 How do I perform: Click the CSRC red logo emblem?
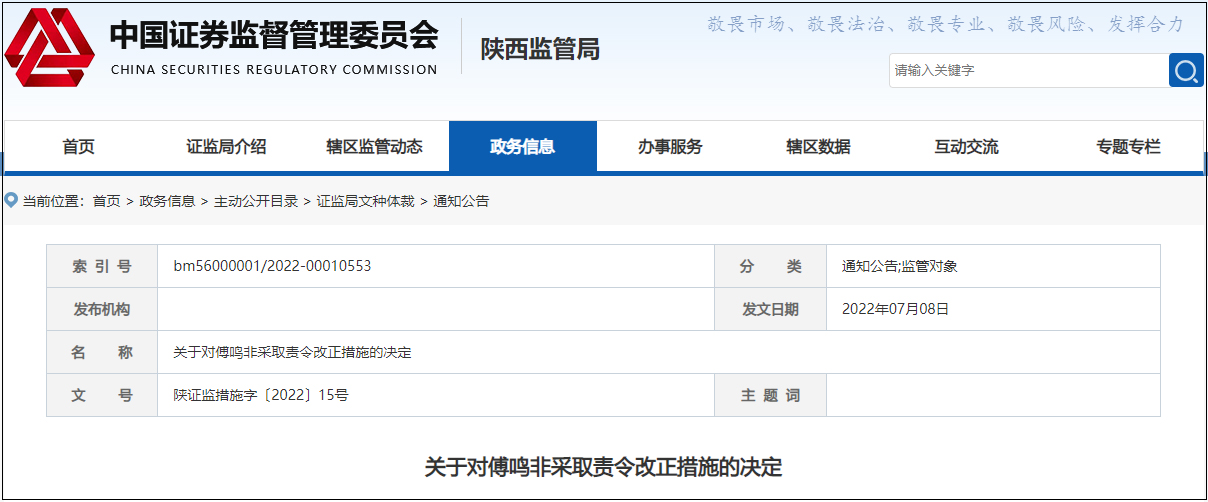(48, 48)
